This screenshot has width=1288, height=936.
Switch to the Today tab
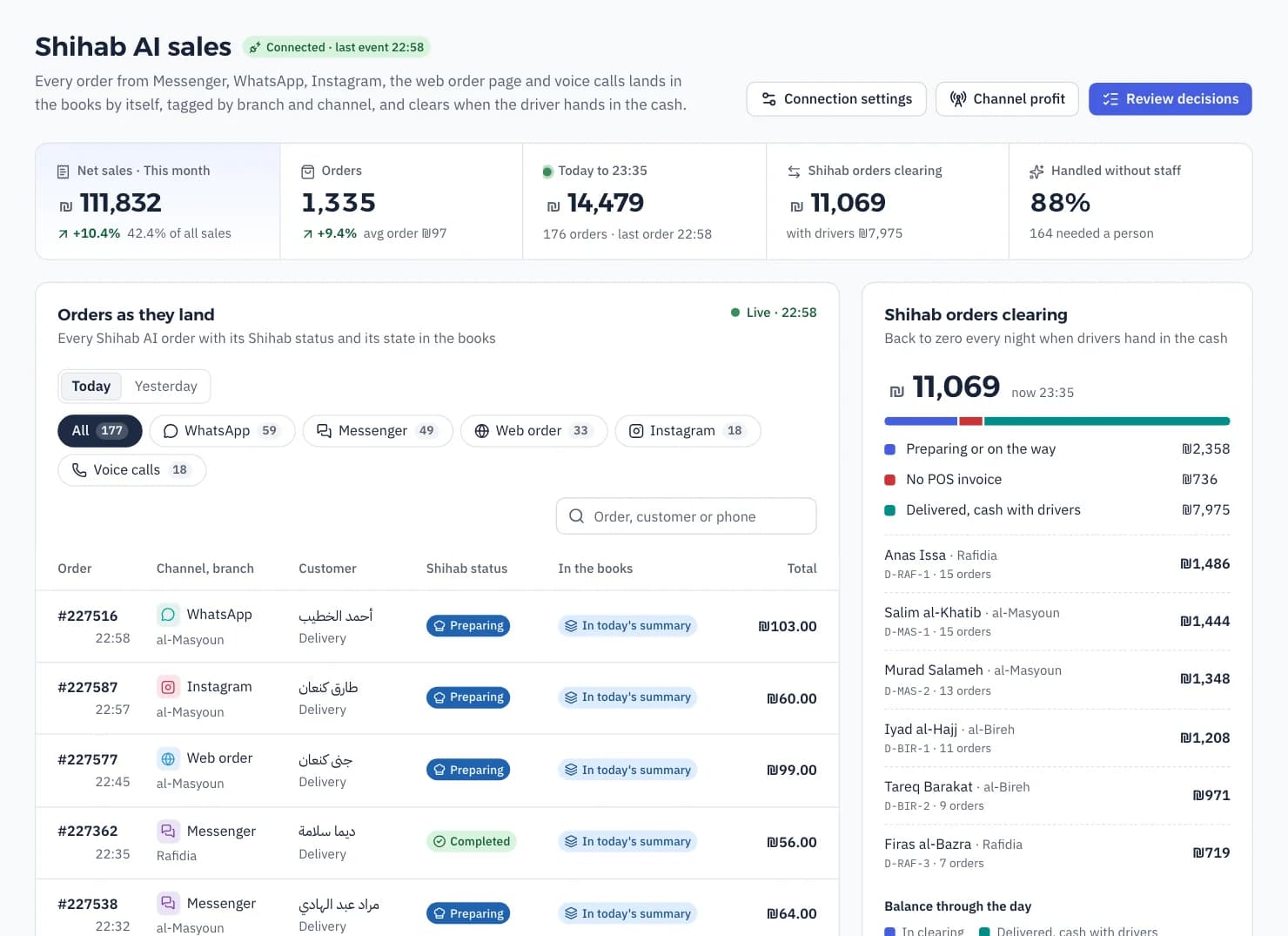click(x=91, y=387)
